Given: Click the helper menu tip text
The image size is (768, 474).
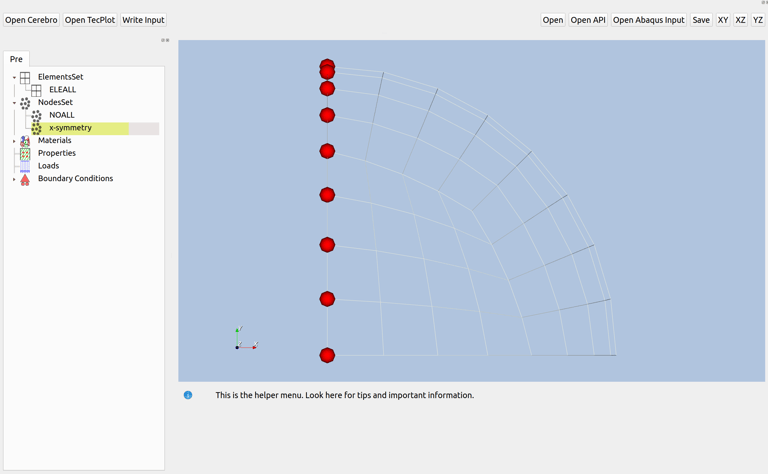Looking at the screenshot, I should [345, 395].
